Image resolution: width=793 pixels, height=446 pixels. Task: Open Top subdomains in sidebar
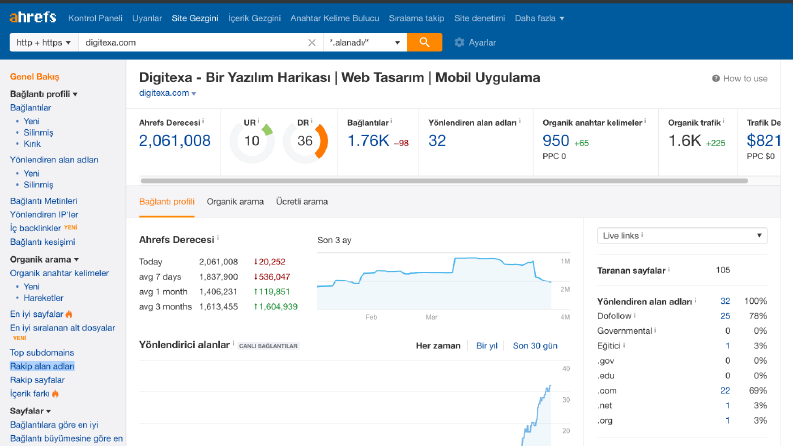(42, 352)
